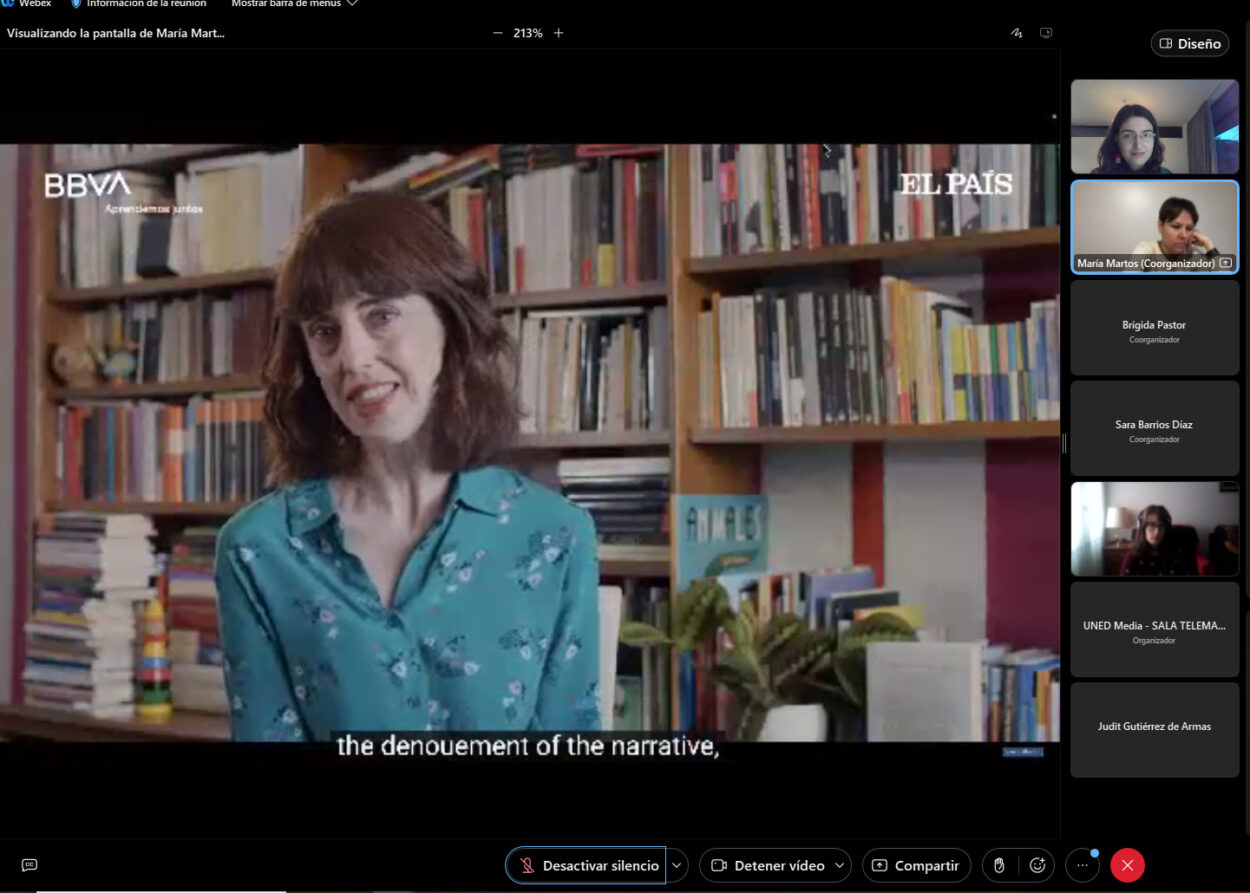Screen dimensions: 1250x893
Task: Click the screen-sharing icon on María Martos tile
Action: pos(1225,263)
